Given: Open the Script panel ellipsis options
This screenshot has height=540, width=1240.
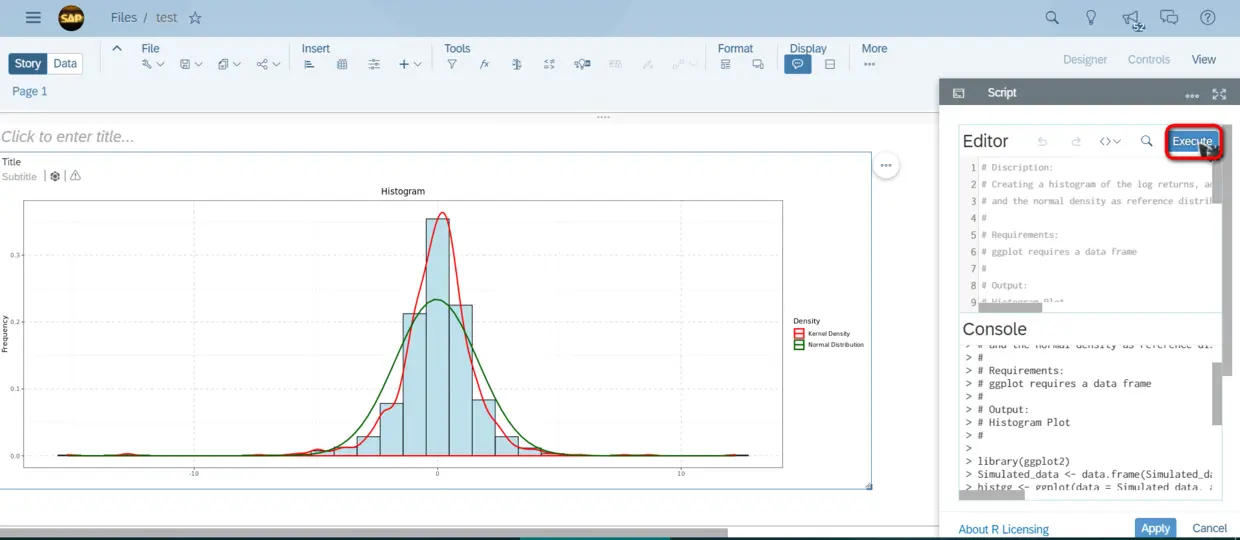Looking at the screenshot, I should [1192, 94].
